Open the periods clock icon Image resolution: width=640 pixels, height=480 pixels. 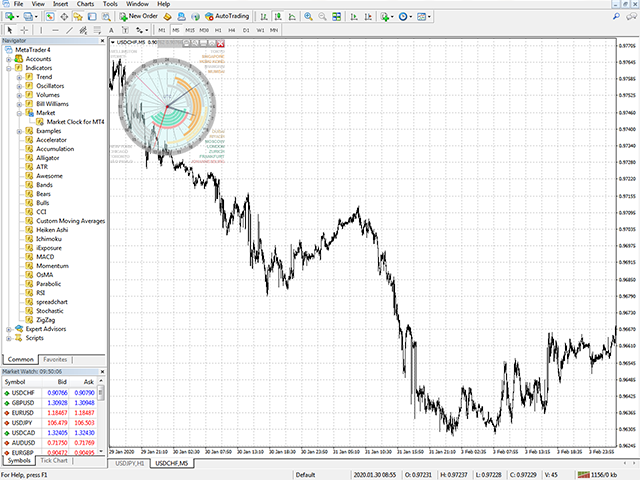pyautogui.click(x=403, y=16)
